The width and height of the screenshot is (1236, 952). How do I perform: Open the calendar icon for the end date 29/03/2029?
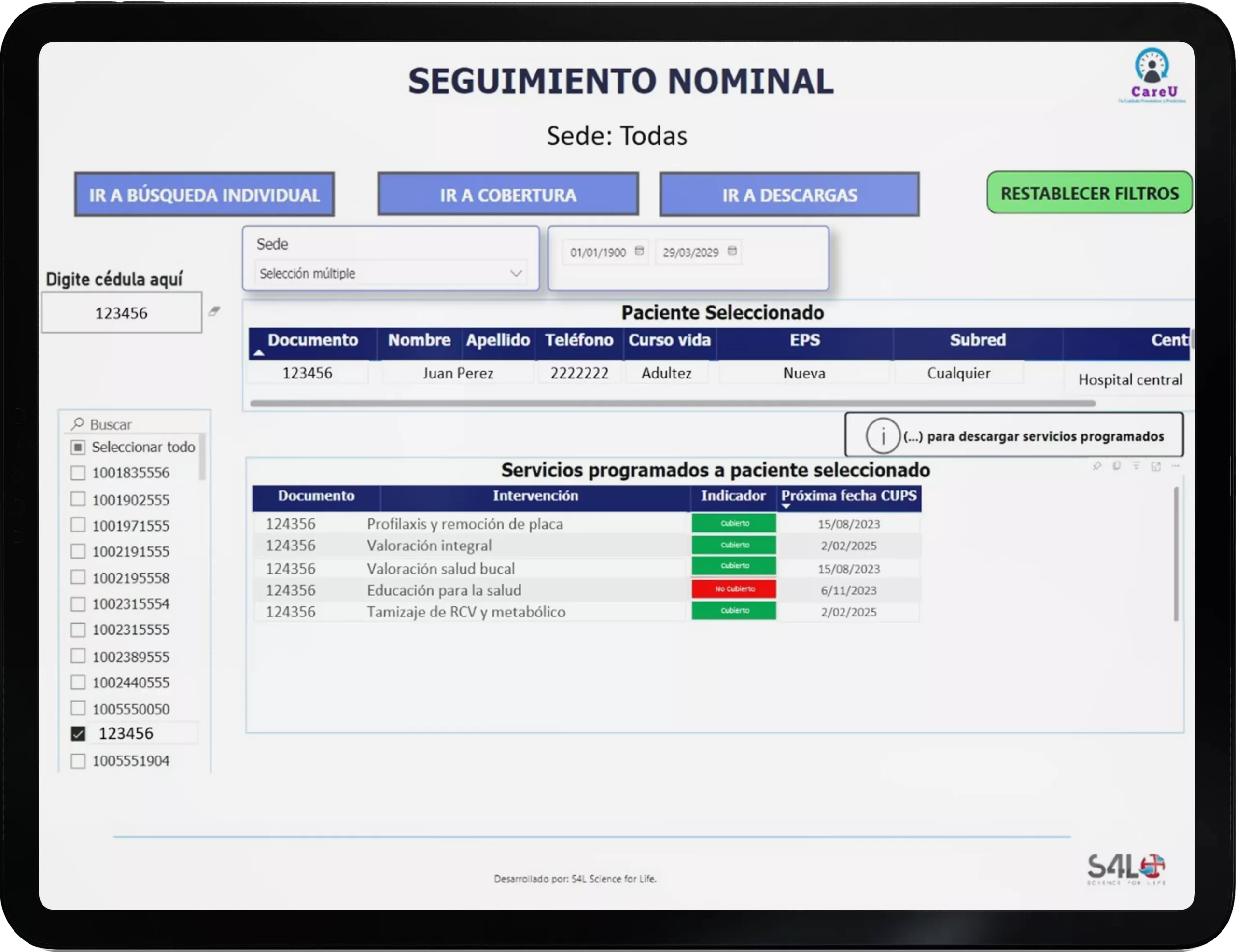[733, 252]
